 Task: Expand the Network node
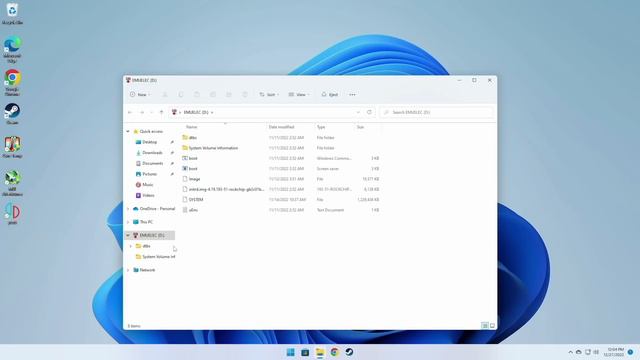[x=128, y=270]
